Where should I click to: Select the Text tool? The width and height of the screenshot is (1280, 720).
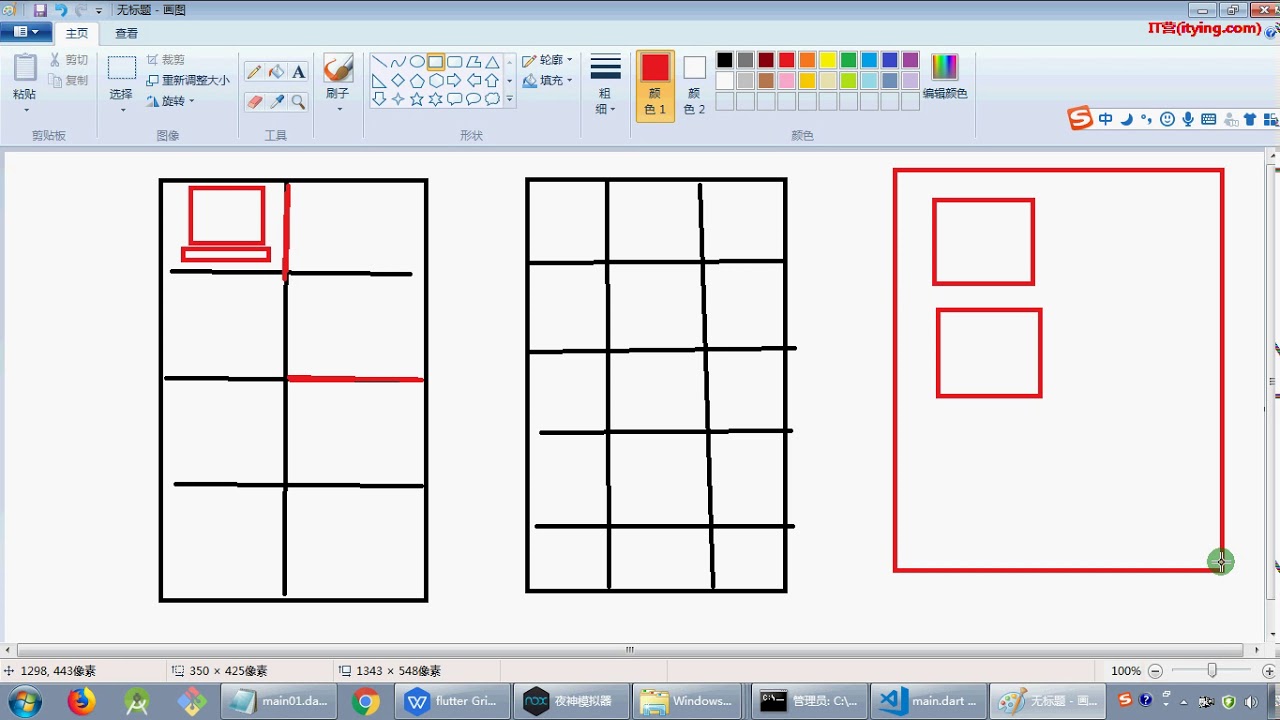point(298,72)
